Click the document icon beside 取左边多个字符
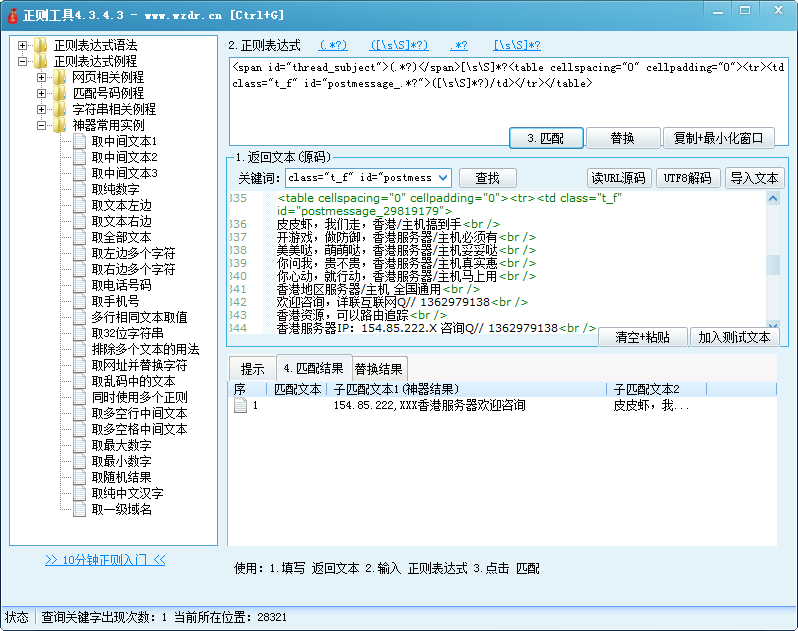 tap(79, 253)
